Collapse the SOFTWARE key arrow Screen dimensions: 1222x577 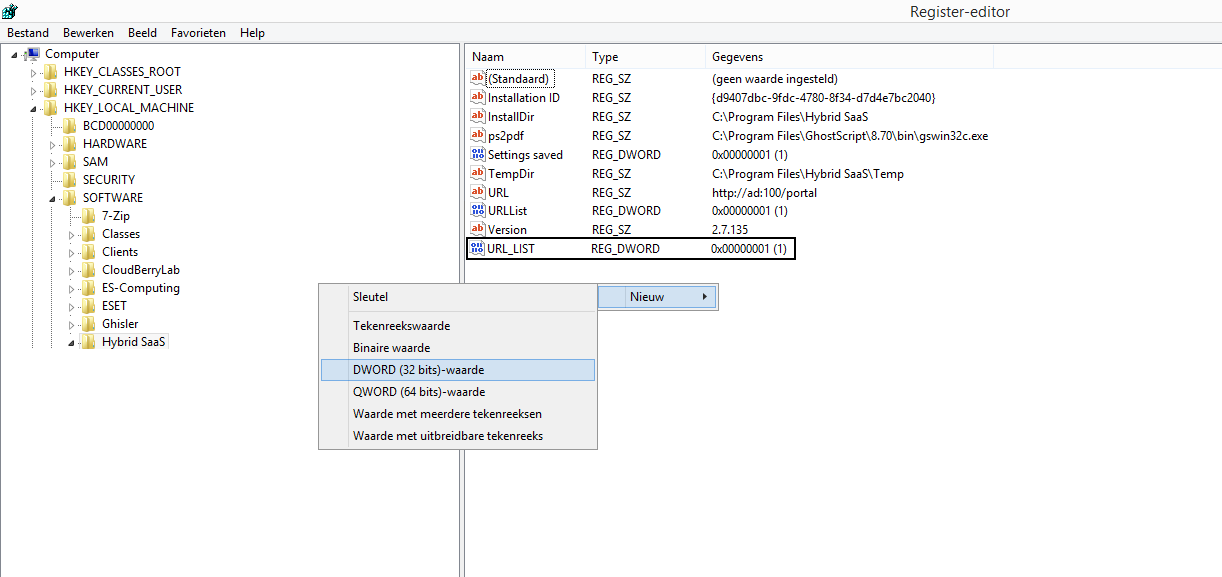coord(53,199)
